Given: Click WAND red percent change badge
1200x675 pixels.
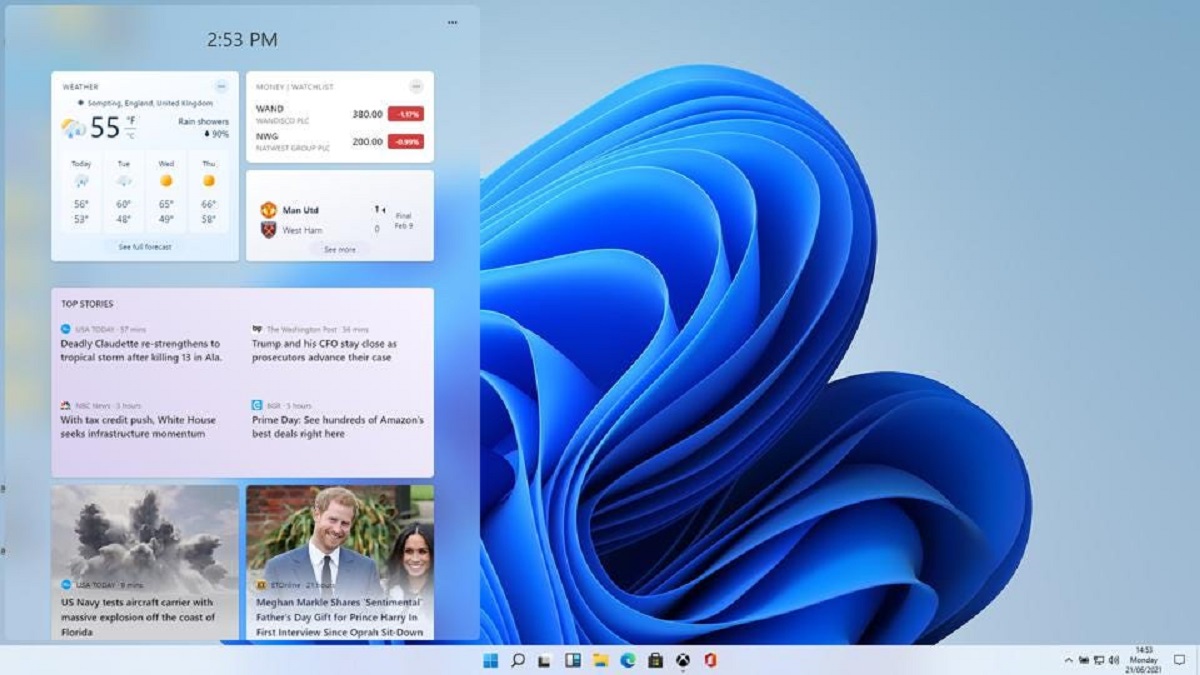Looking at the screenshot, I should pyautogui.click(x=406, y=114).
